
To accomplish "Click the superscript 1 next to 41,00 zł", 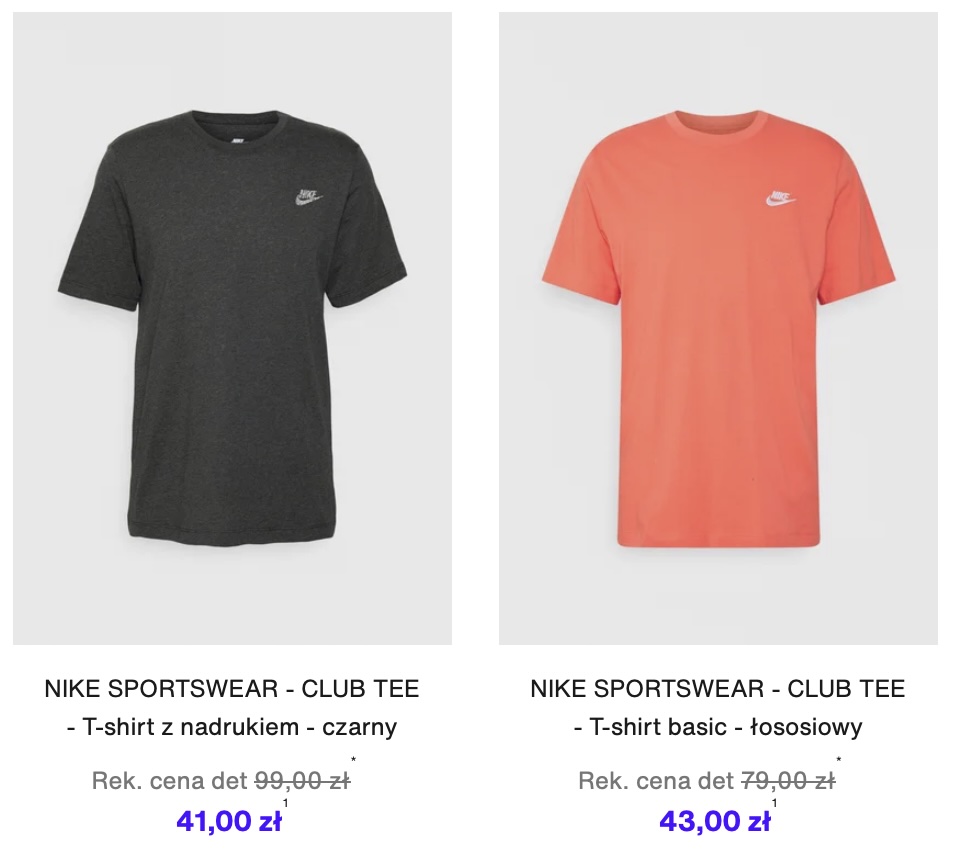I will [x=285, y=803].
